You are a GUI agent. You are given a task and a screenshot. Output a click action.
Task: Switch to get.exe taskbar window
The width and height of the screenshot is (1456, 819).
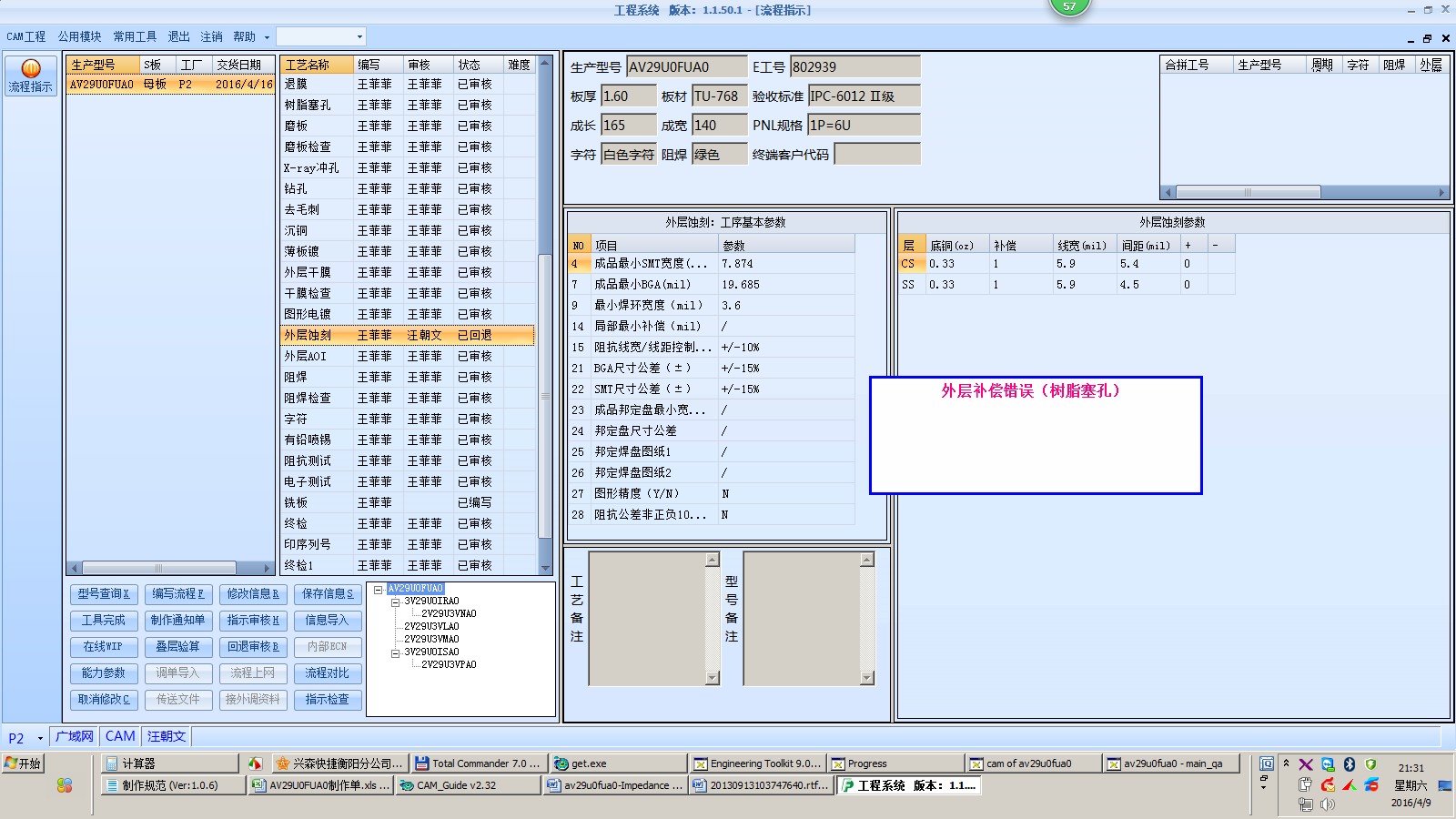619,763
